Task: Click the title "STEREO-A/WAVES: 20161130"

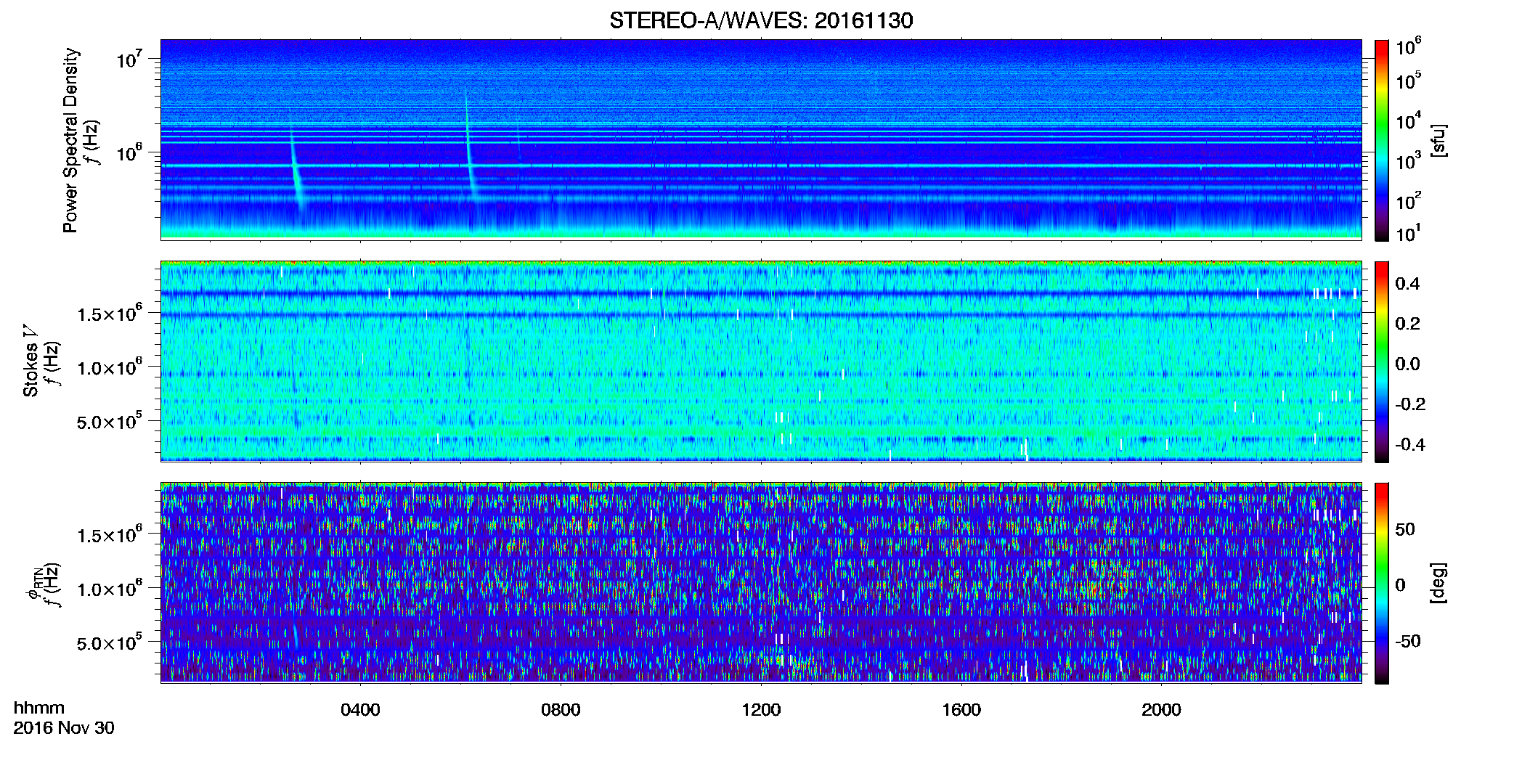Action: (x=761, y=20)
